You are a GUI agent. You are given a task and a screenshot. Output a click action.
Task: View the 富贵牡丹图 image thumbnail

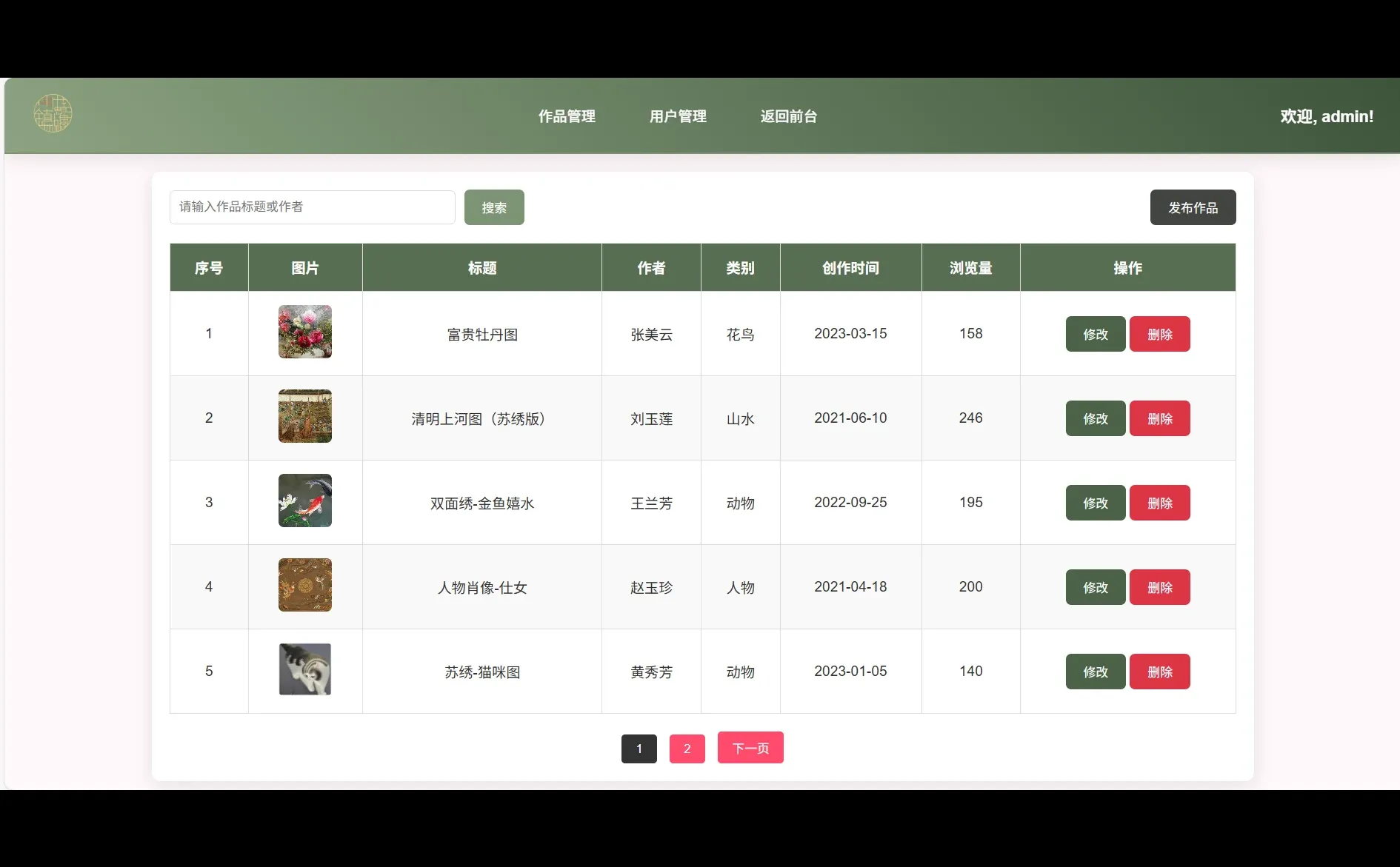coord(304,332)
